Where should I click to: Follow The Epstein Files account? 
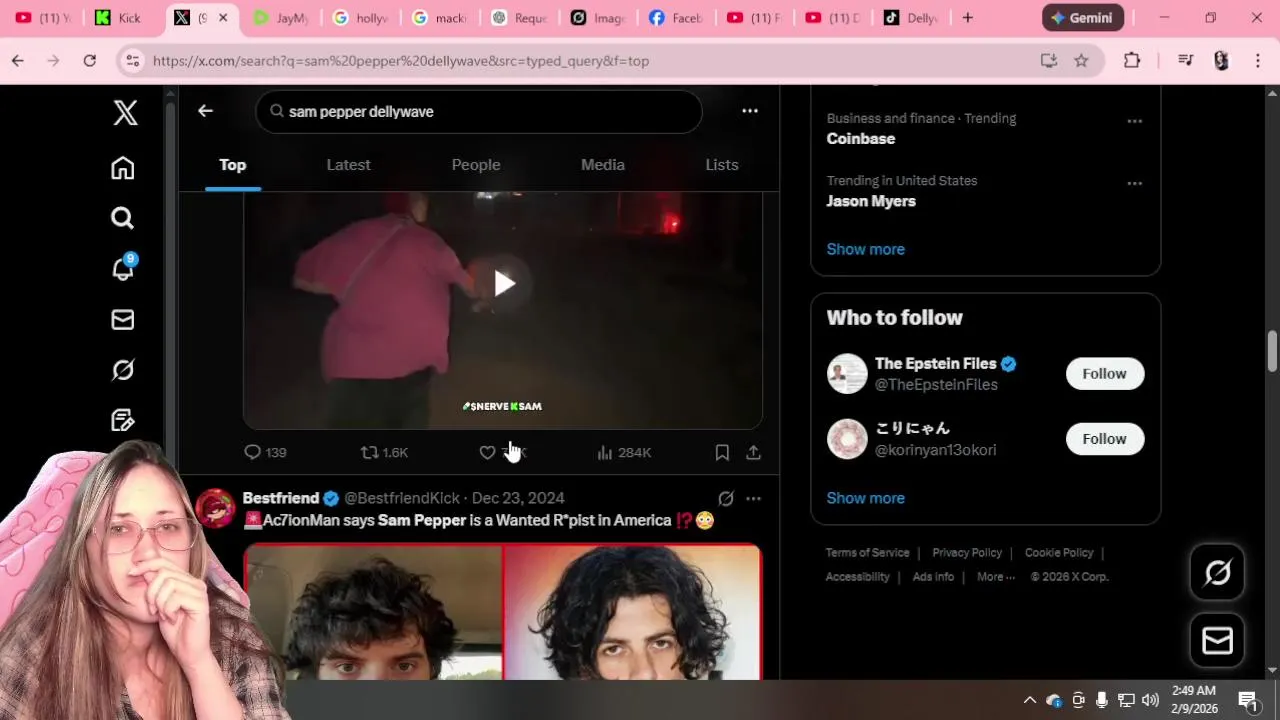[x=1104, y=373]
